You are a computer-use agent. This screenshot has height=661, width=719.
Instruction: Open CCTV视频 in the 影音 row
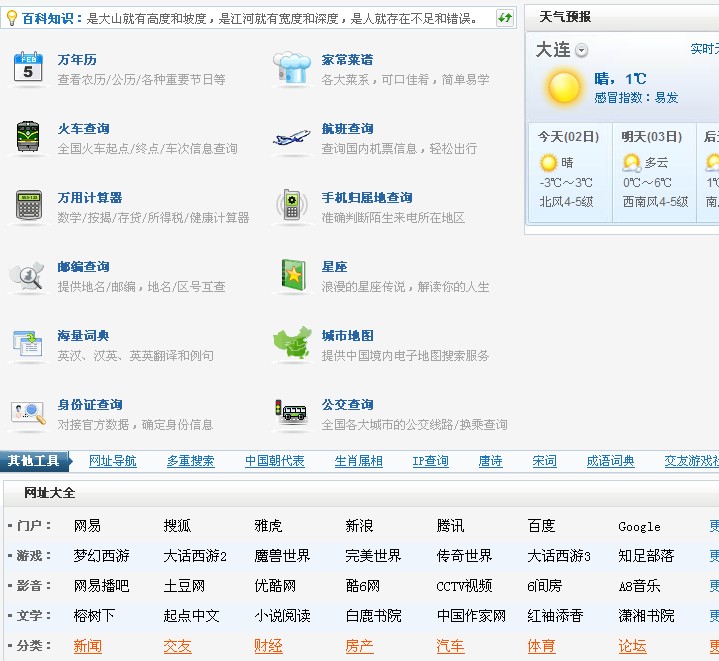(464, 586)
